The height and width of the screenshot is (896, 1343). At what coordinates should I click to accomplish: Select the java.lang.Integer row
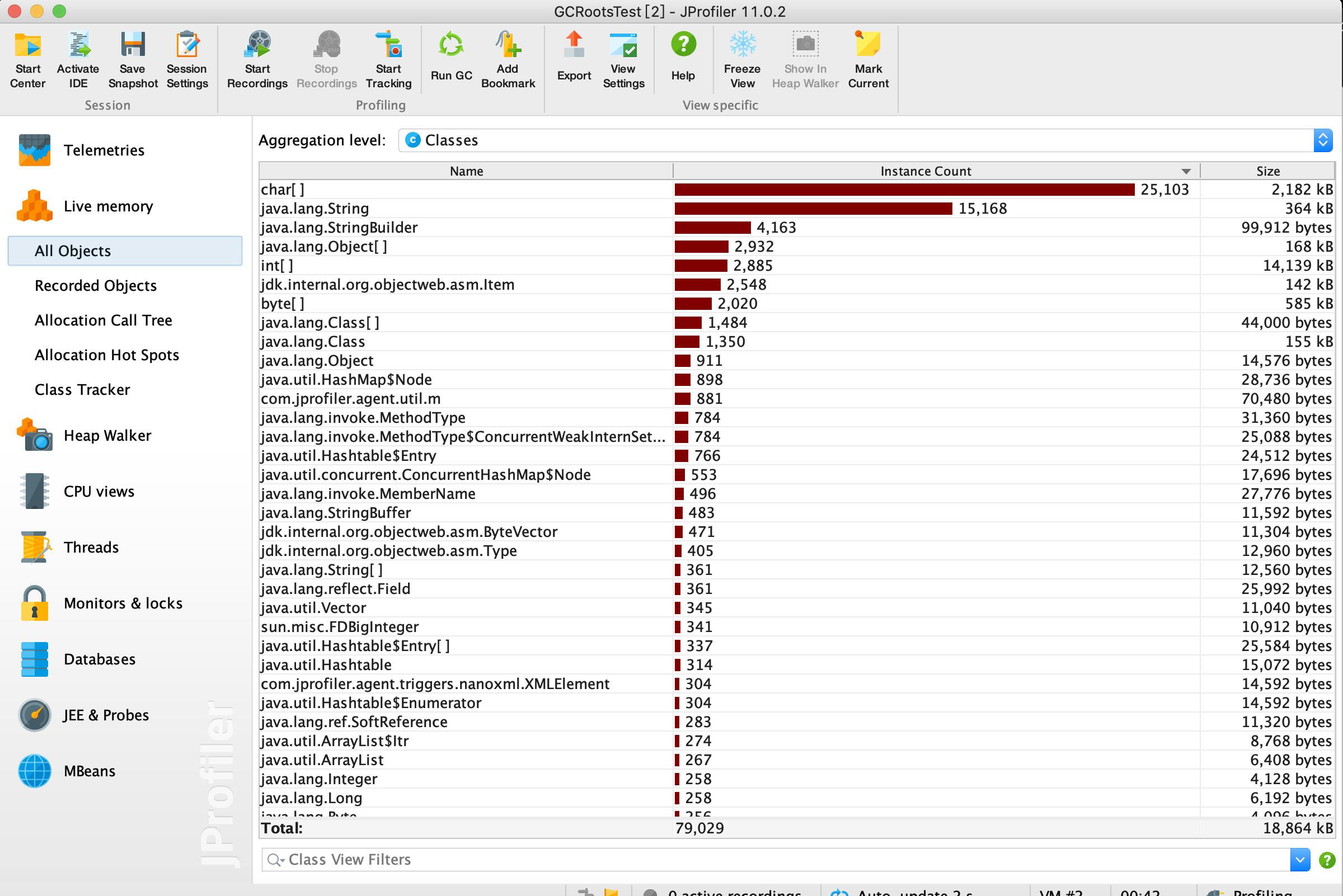tap(797, 779)
